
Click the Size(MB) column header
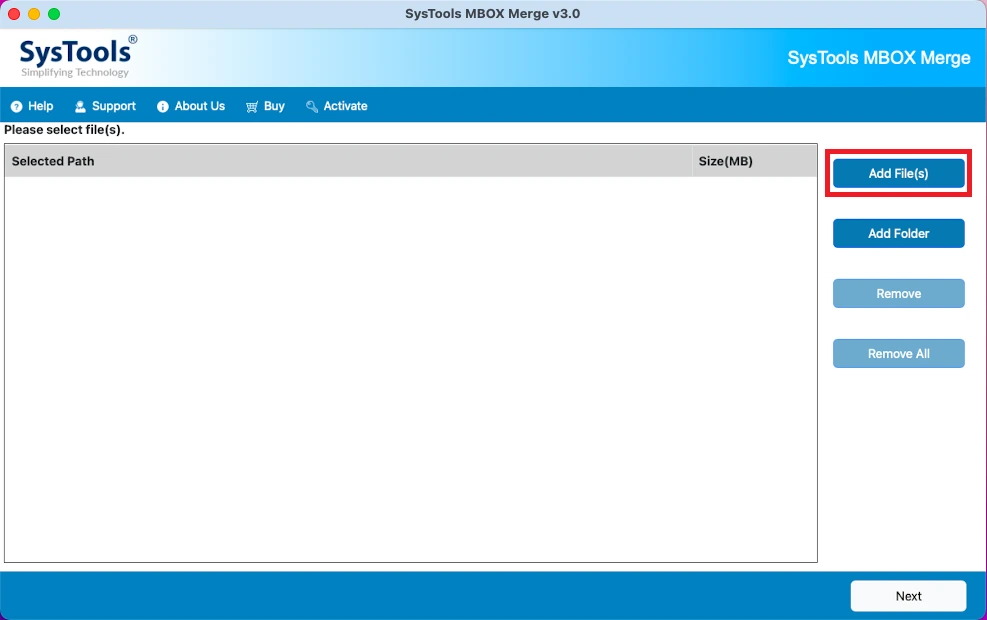tap(754, 161)
